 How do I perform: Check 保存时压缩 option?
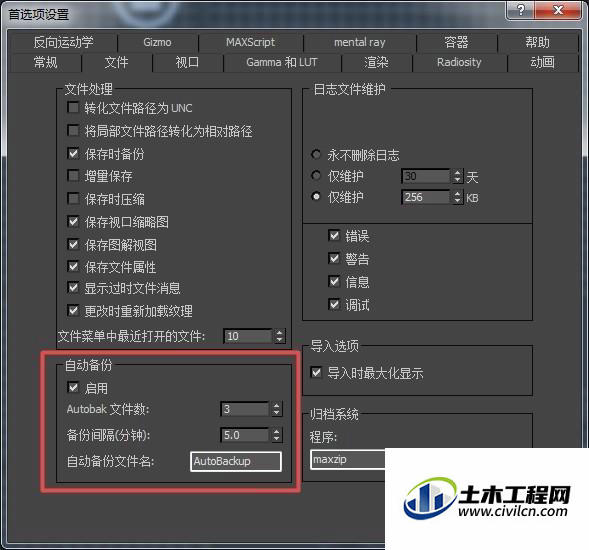pyautogui.click(x=73, y=199)
